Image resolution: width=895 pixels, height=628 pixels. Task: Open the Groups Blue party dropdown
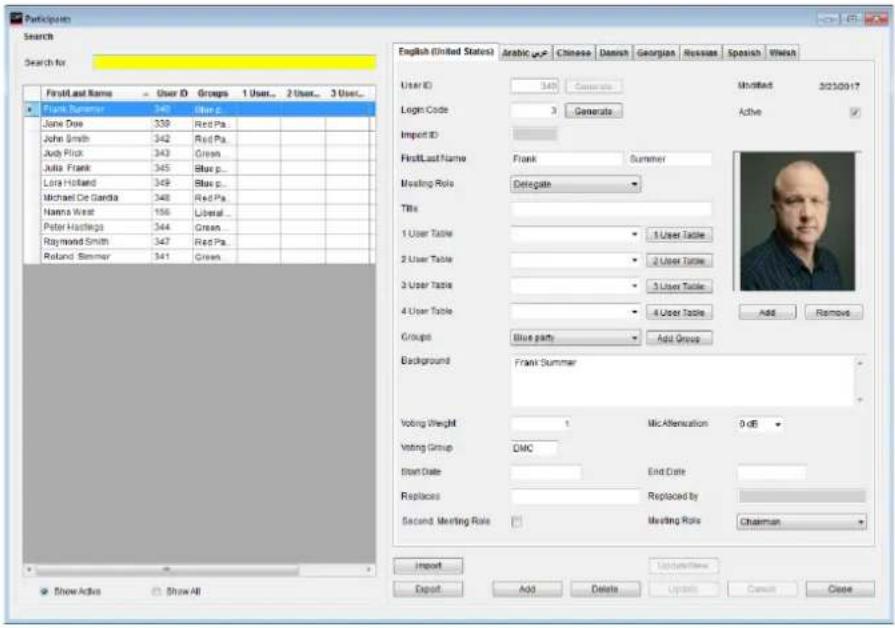(575, 338)
